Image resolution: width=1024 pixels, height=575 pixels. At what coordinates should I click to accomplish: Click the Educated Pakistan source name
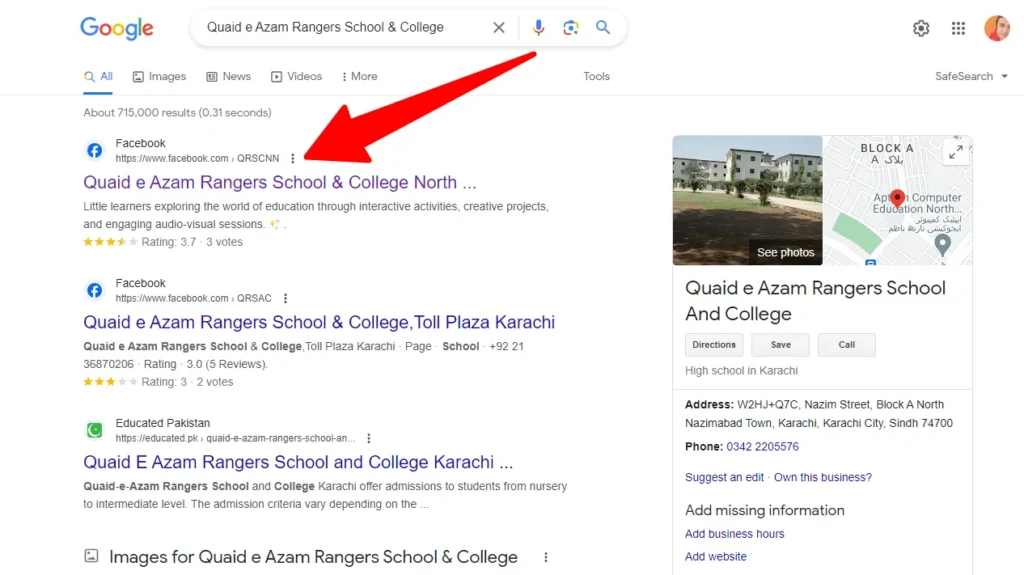pos(163,423)
